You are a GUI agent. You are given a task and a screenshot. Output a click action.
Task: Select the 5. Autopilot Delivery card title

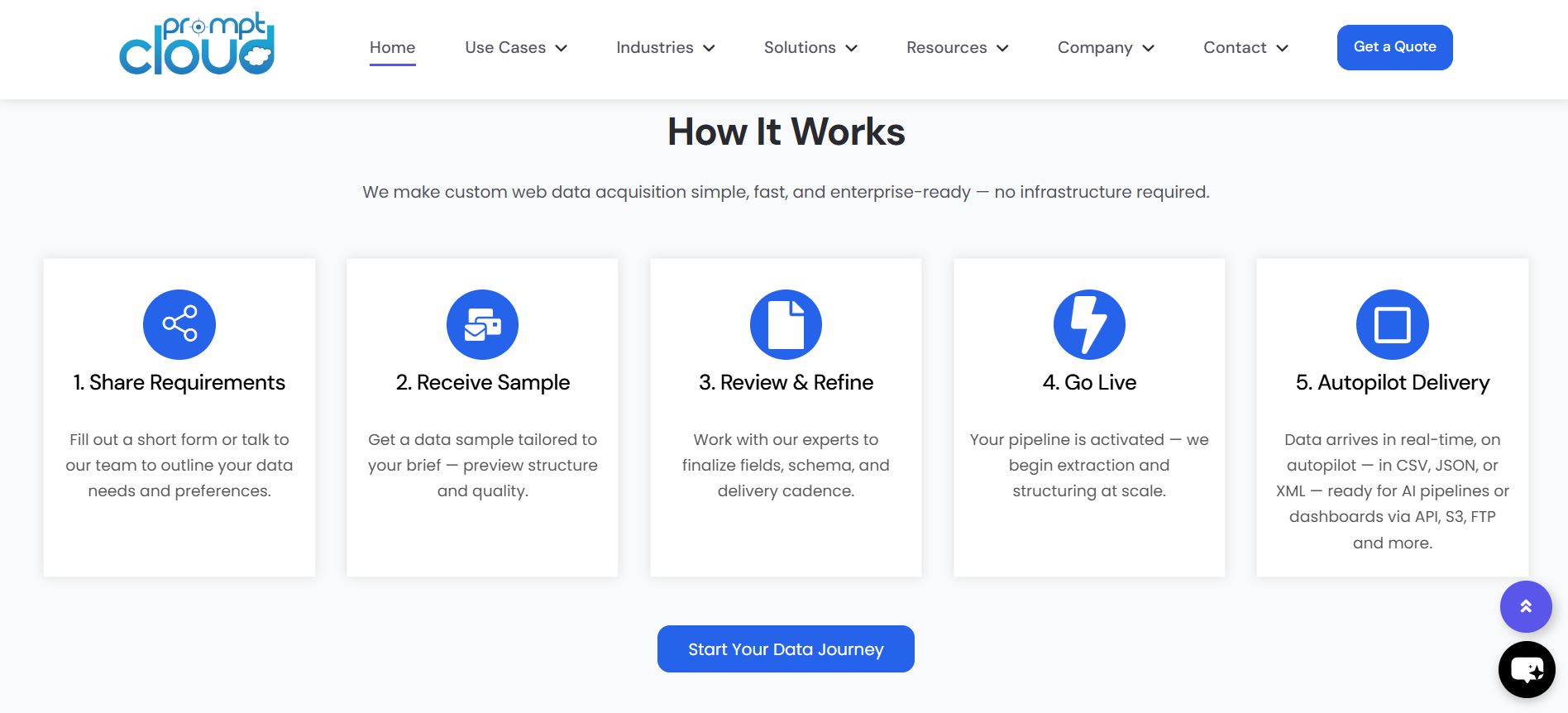pos(1393,382)
